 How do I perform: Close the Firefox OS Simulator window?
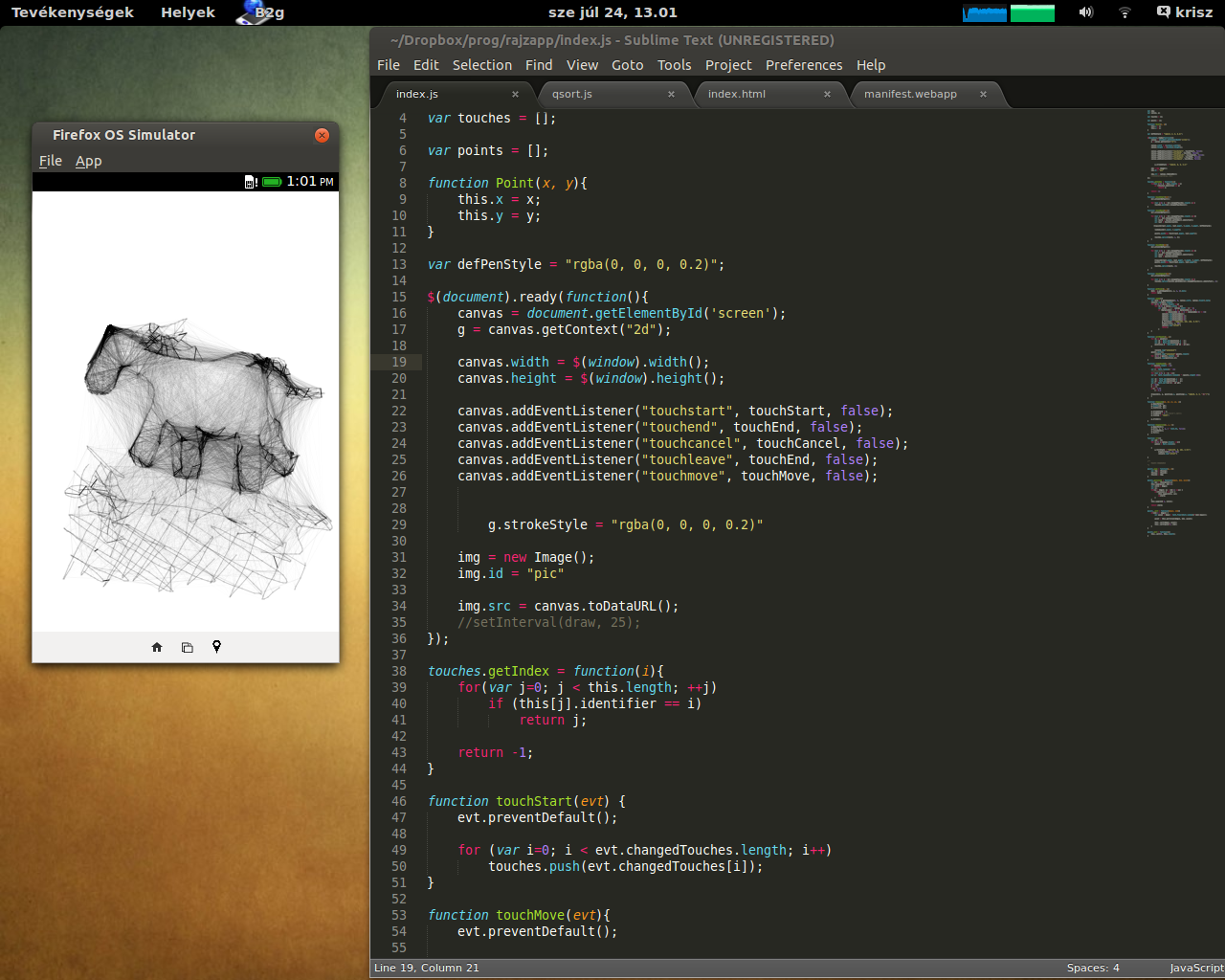(x=322, y=135)
